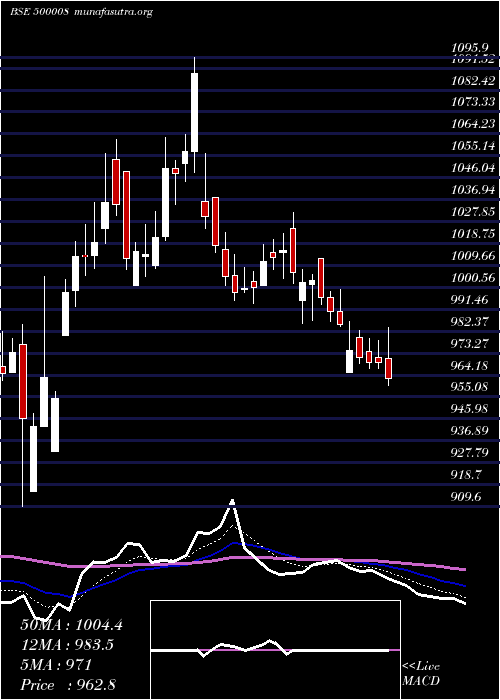Image resolution: width=500 pixels, height=700 pixels.
Task: Click the <<Live MACD label
Action: [421, 674]
